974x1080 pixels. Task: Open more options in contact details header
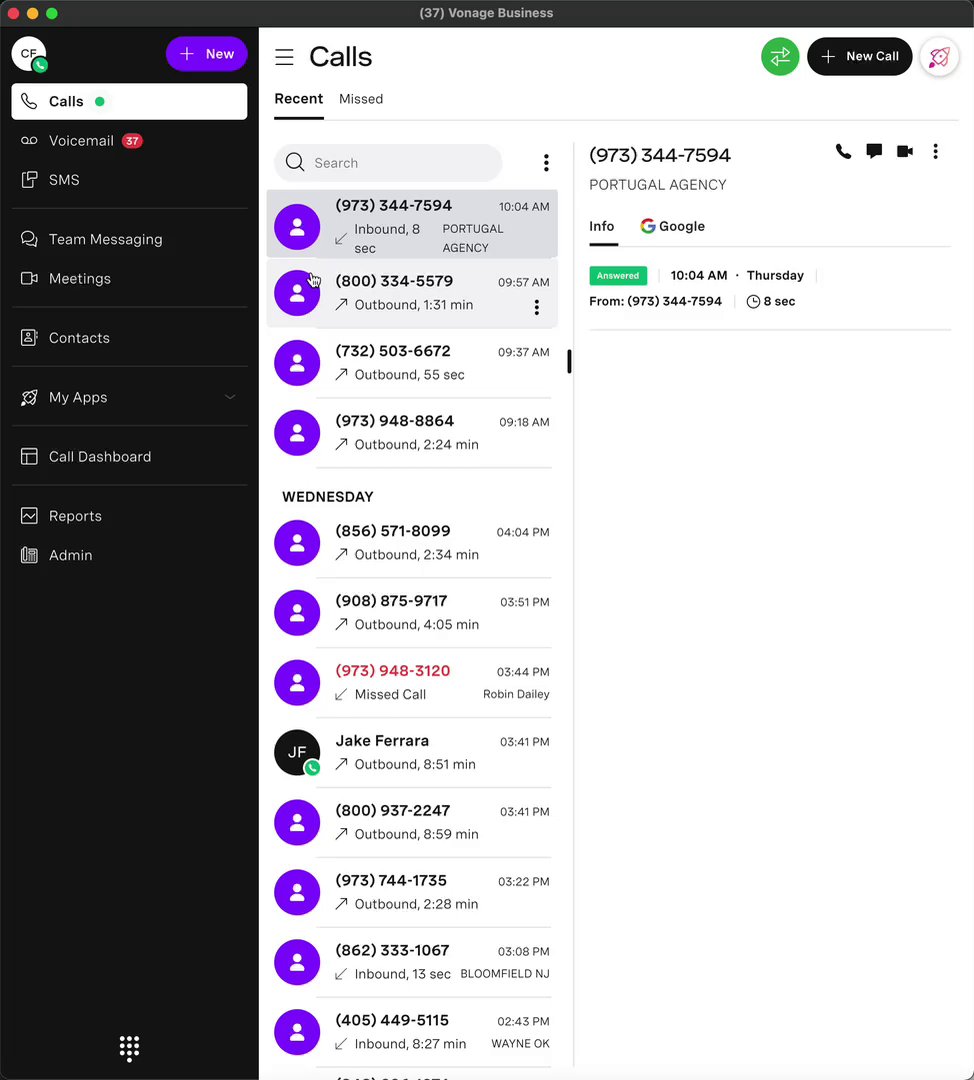coord(935,152)
